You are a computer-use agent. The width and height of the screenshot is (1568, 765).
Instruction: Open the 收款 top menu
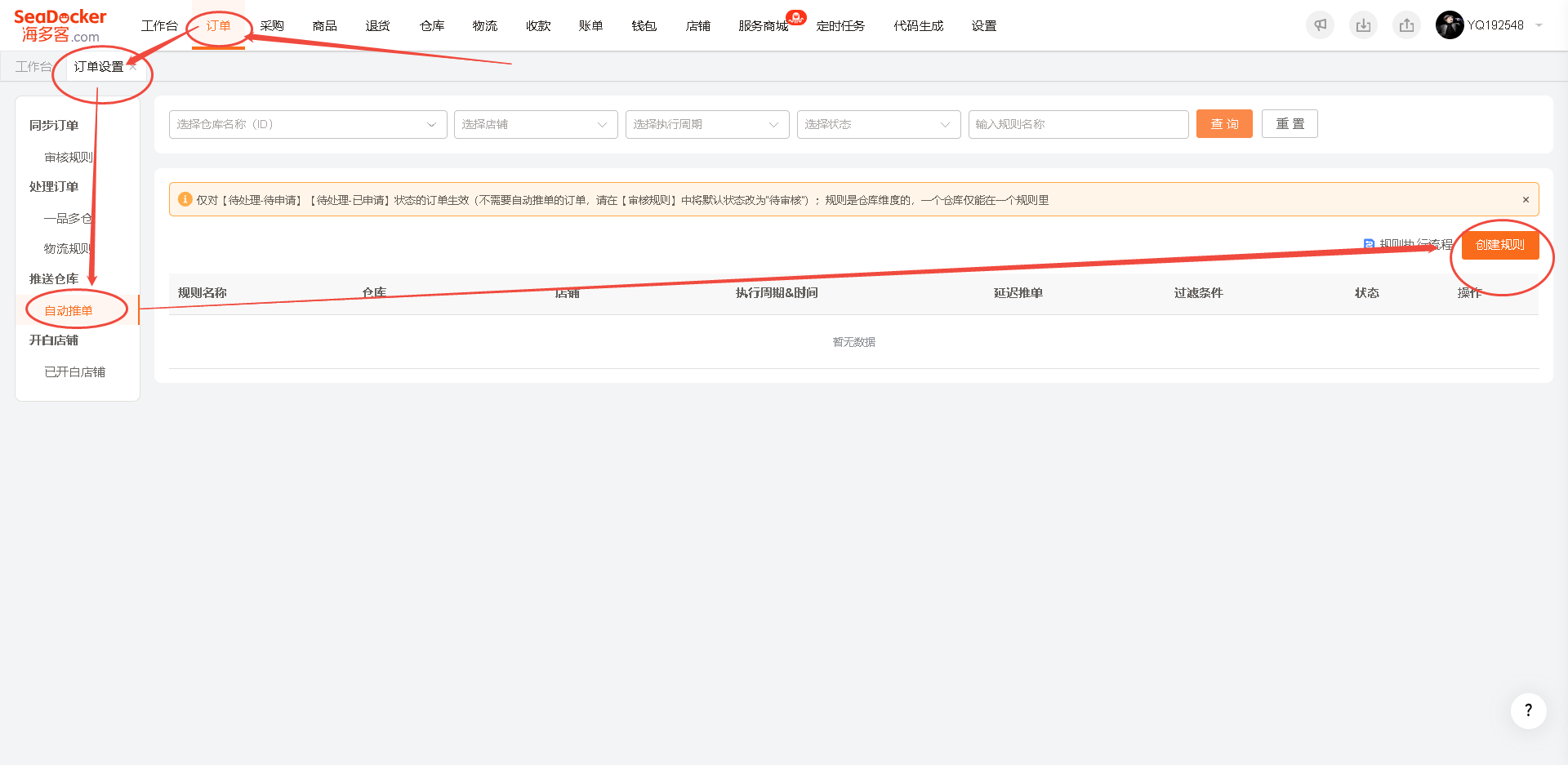(538, 26)
